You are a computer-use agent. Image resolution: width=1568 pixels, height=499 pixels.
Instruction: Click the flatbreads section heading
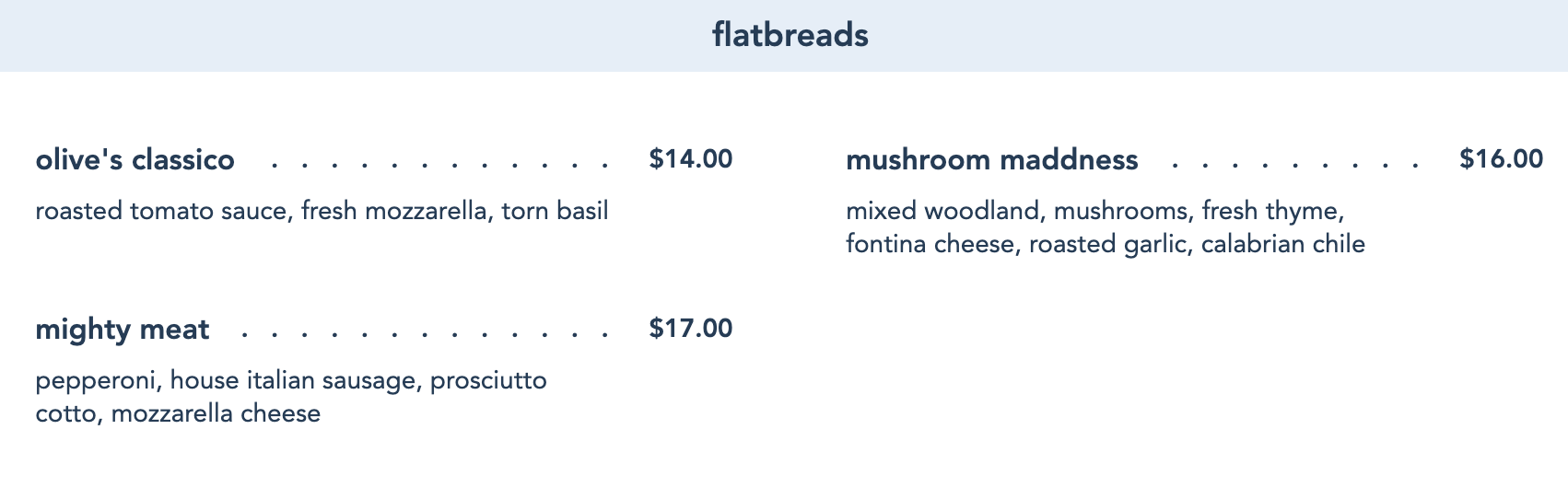click(790, 35)
